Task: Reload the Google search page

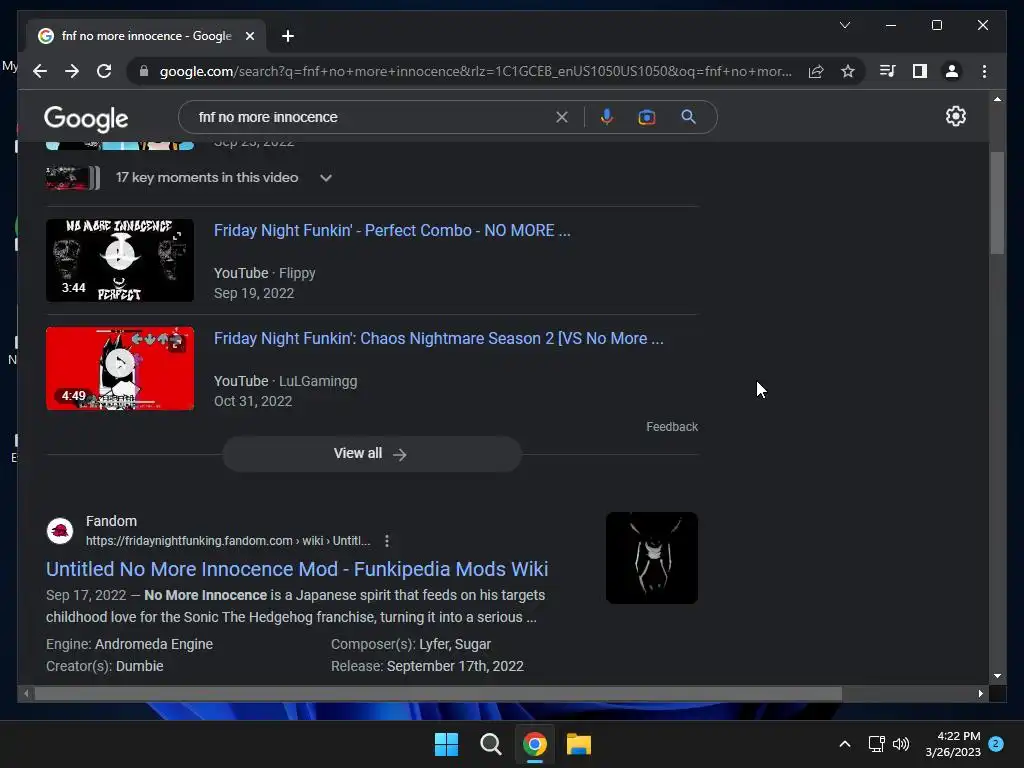Action: (104, 71)
